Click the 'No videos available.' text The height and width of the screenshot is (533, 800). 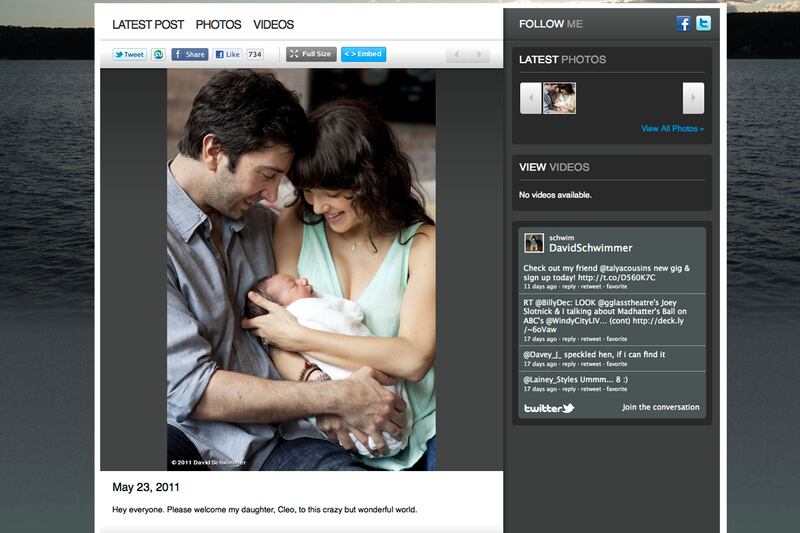pos(555,195)
